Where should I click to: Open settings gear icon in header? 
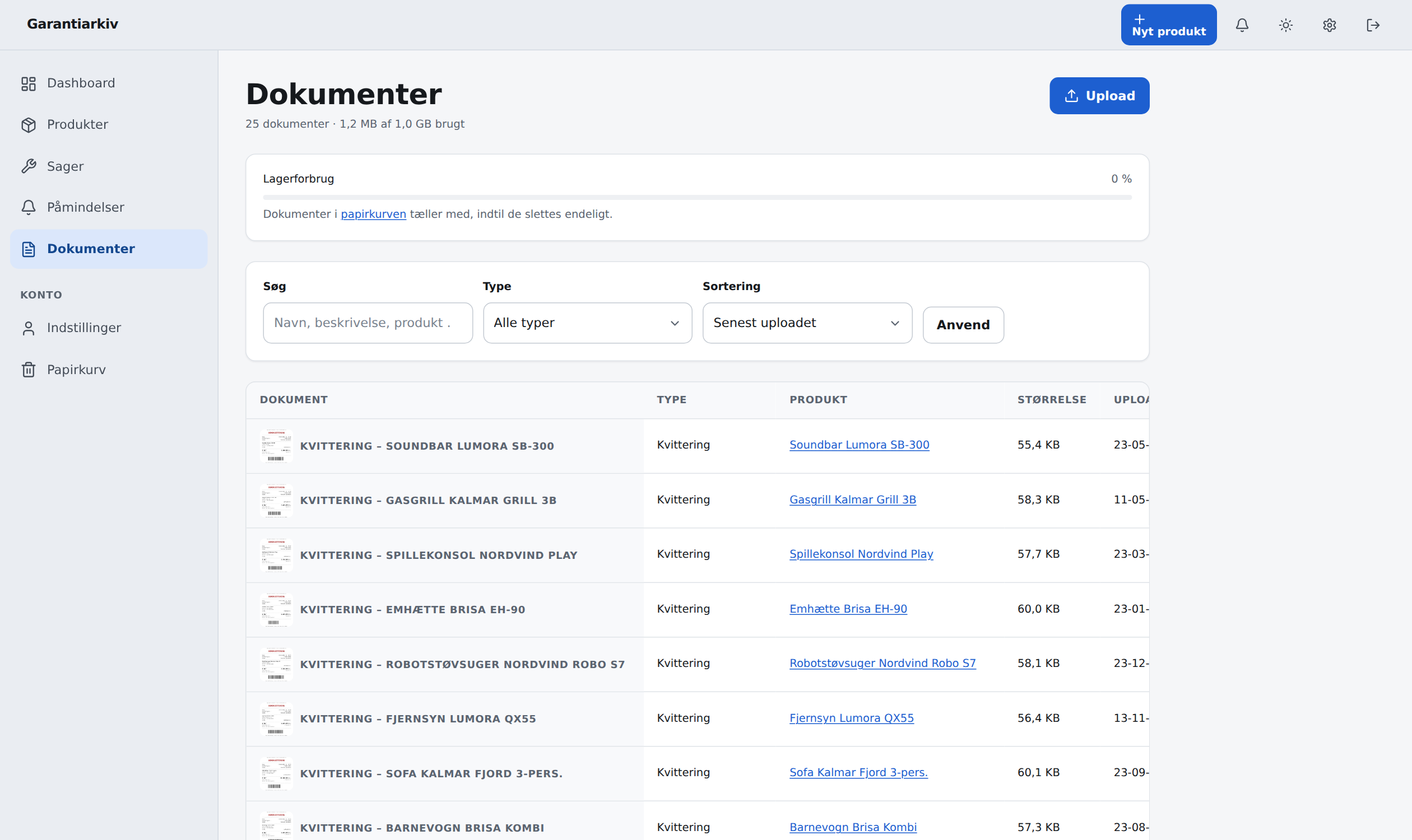tap(1329, 25)
